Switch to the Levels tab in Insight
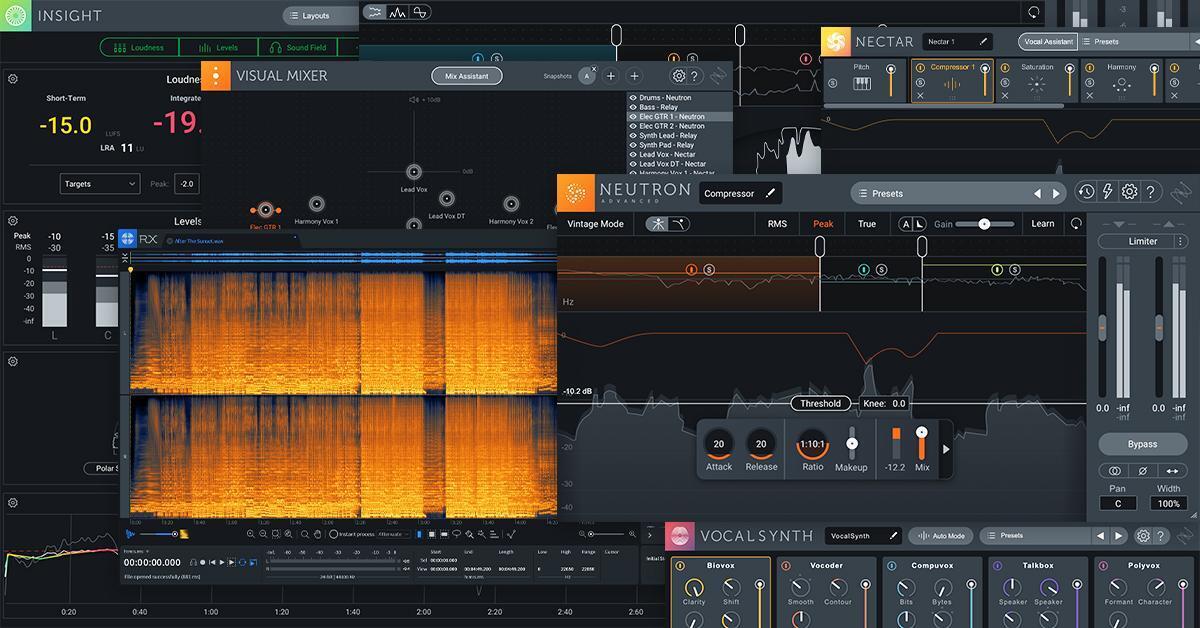Image resolution: width=1200 pixels, height=628 pixels. (x=218, y=47)
